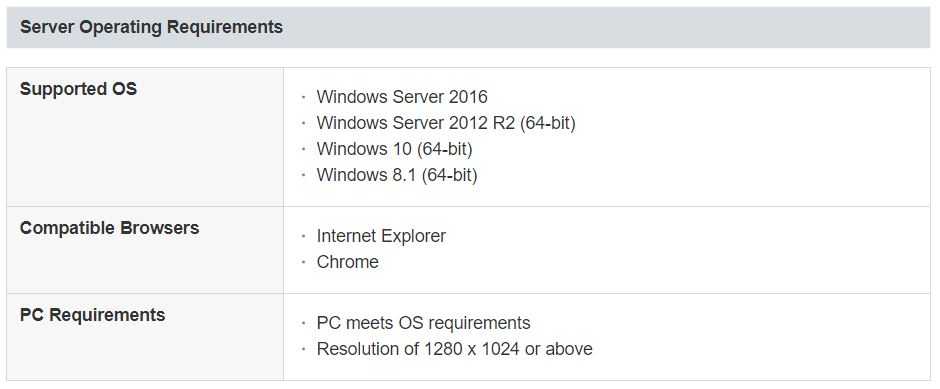This screenshot has width=940, height=389.
Task: Click the bullet before Resolution of 1280
Action: tap(303, 349)
